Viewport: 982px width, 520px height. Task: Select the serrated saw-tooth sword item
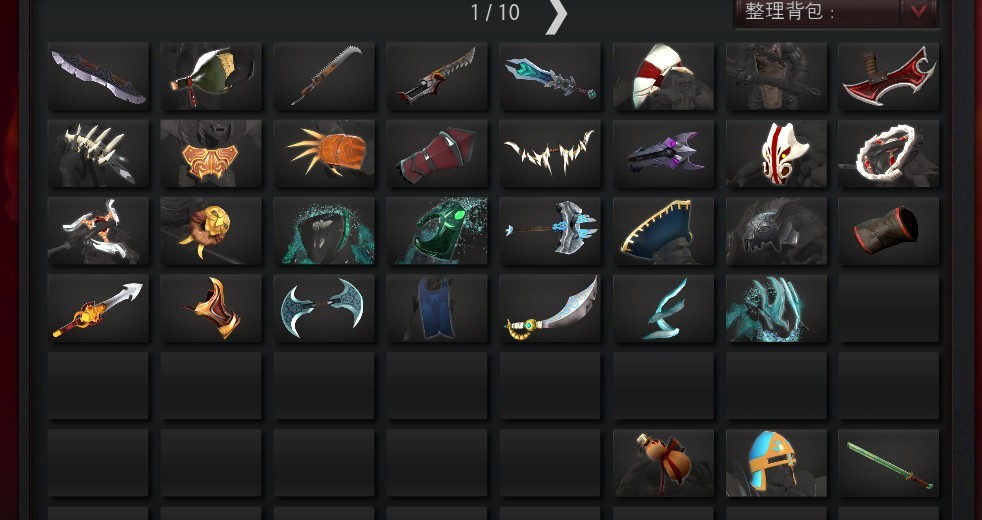[324, 76]
